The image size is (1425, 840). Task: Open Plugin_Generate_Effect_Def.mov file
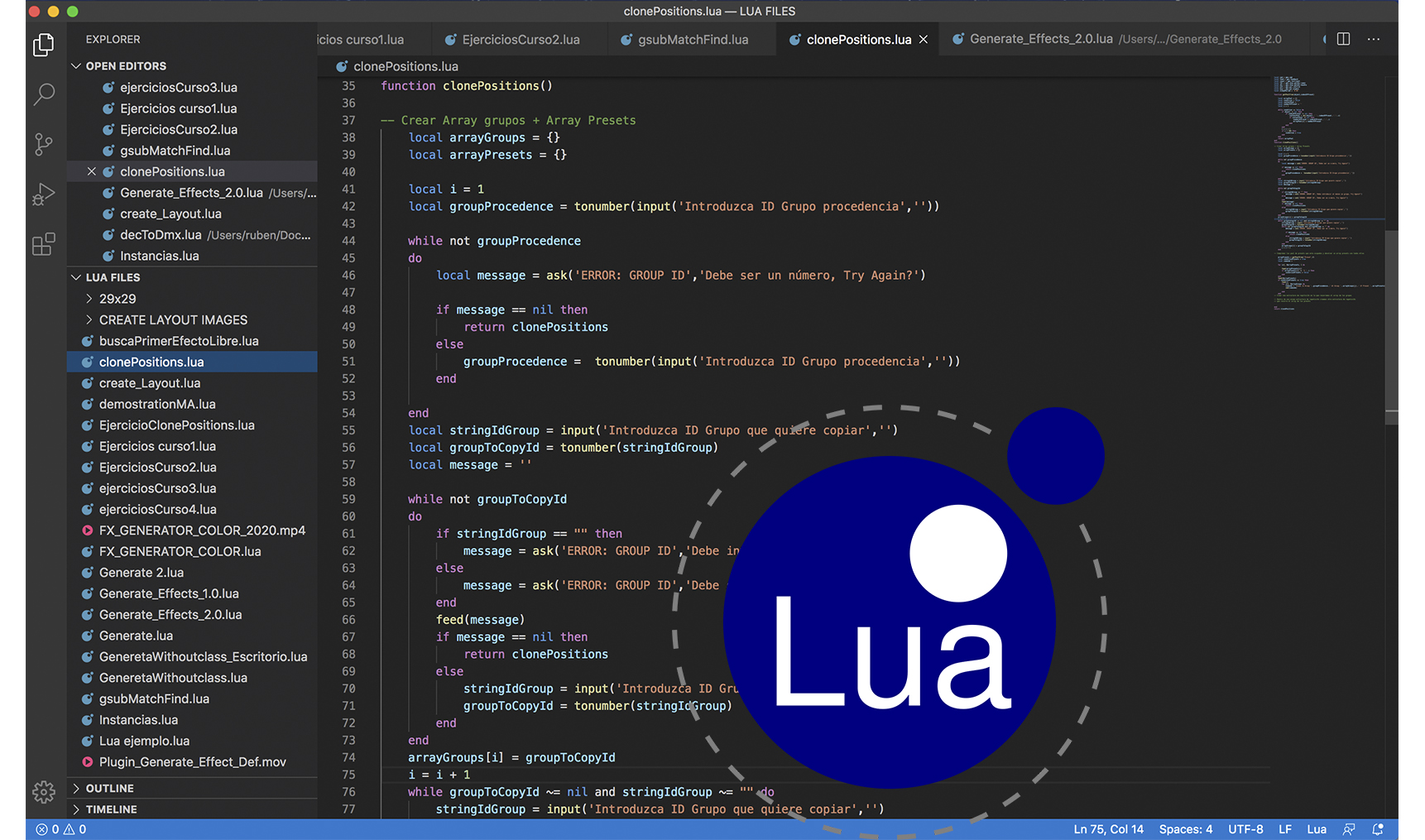[x=192, y=762]
